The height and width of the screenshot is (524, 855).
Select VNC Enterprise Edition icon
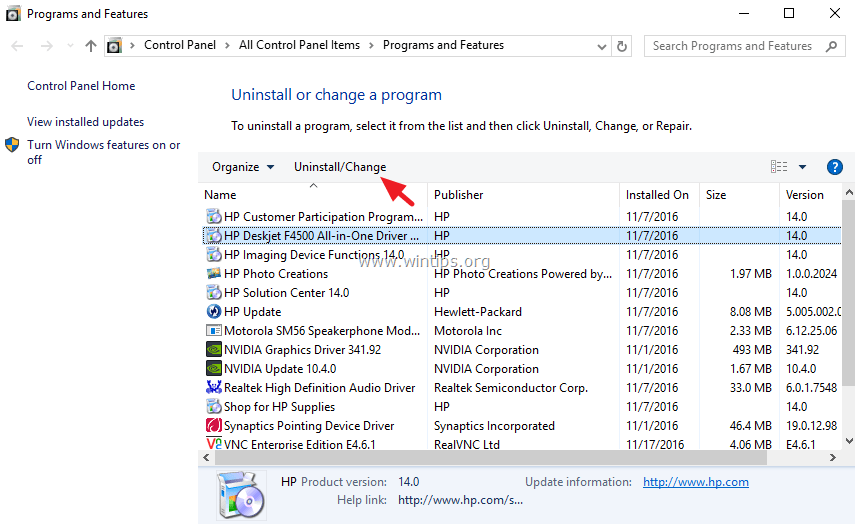point(214,444)
